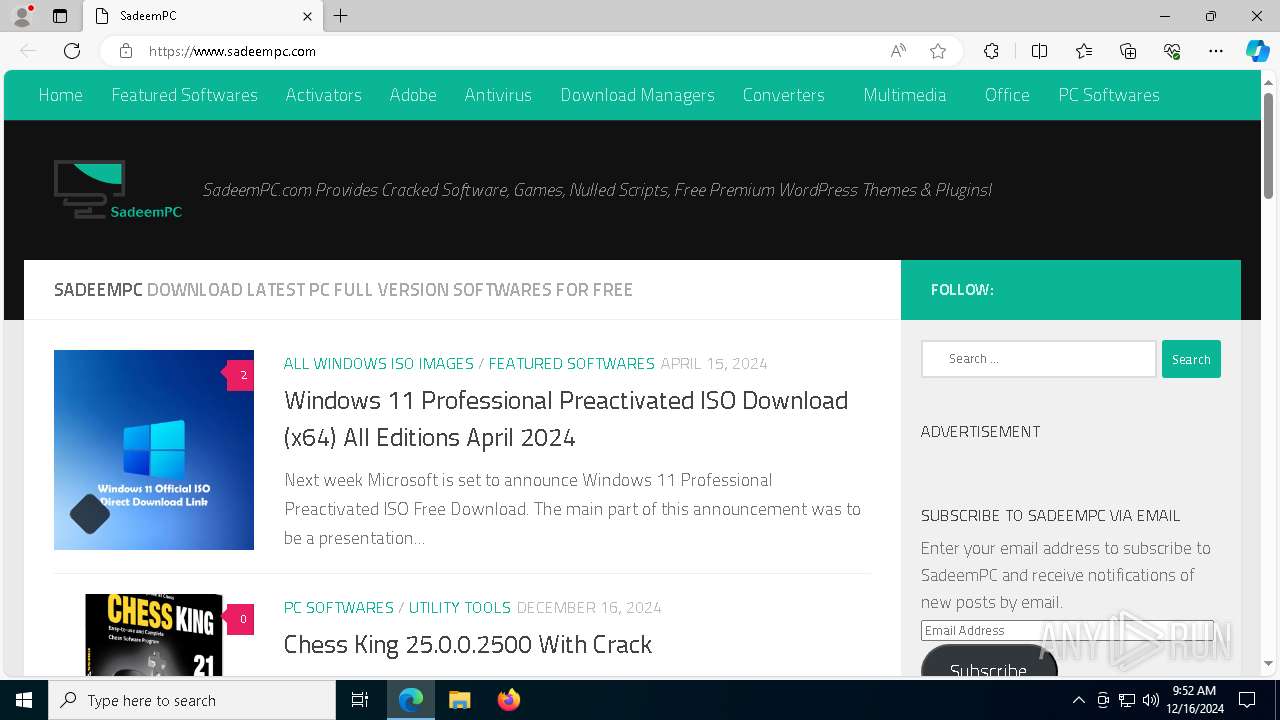Launch Firefox from taskbar
The width and height of the screenshot is (1280, 720).
pos(509,700)
